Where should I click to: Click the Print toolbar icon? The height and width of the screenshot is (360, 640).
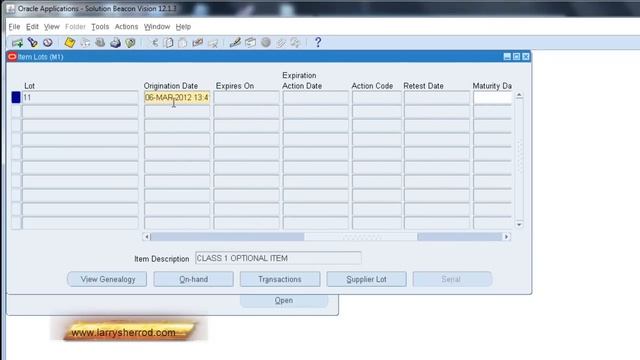tap(115, 42)
